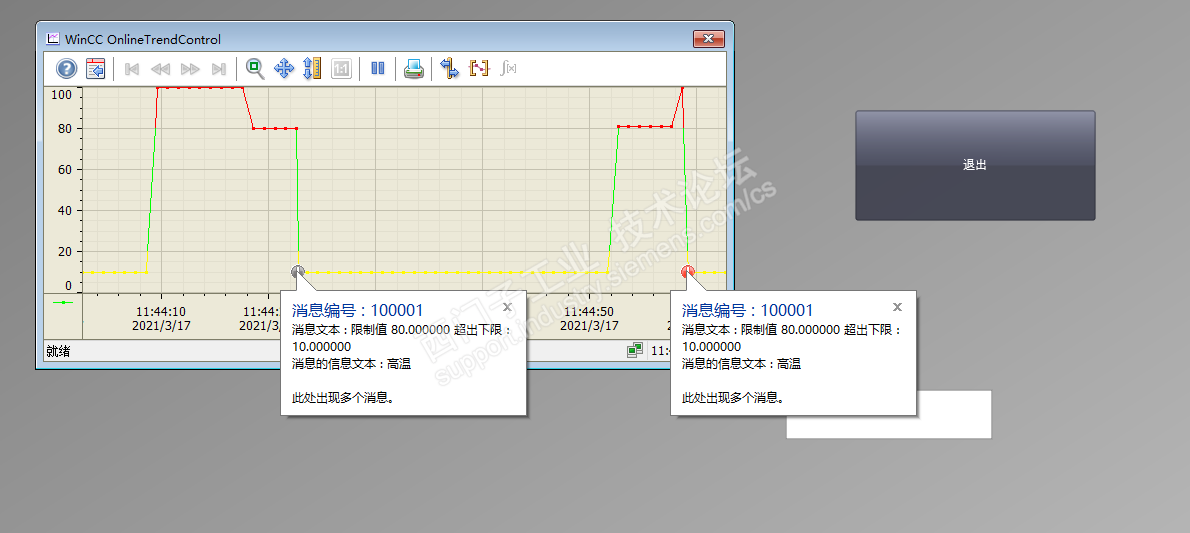
Task: Click the 20 value axis label
Action: coord(65,251)
